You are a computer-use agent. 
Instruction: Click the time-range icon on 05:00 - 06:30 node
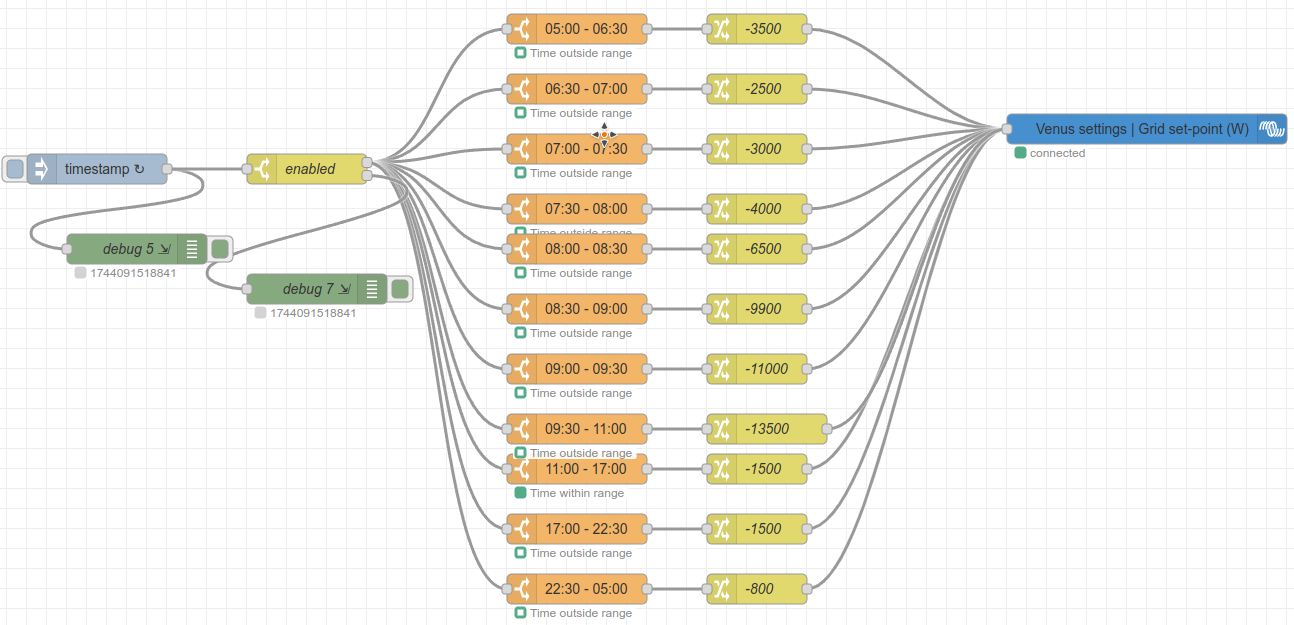[522, 29]
